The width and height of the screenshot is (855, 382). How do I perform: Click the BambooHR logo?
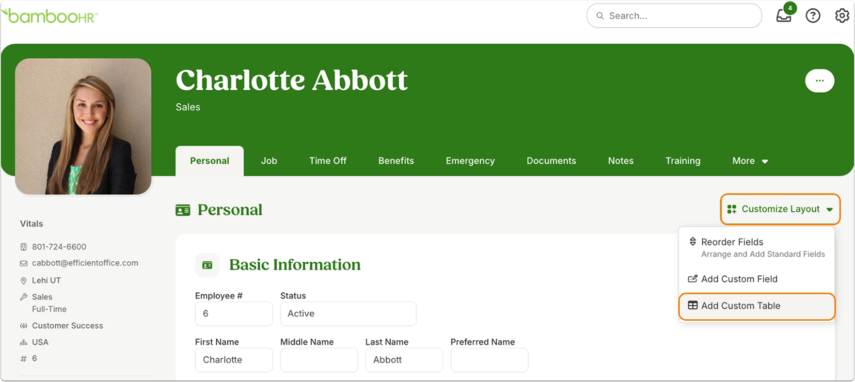tap(50, 16)
